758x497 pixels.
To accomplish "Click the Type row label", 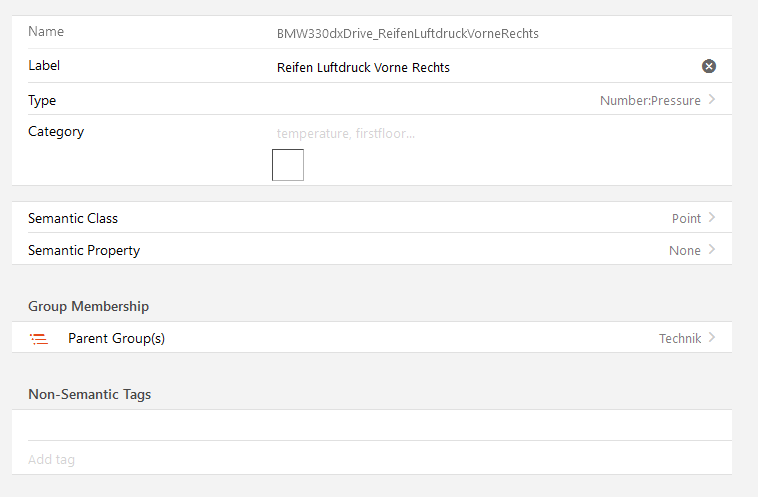I will [x=42, y=100].
